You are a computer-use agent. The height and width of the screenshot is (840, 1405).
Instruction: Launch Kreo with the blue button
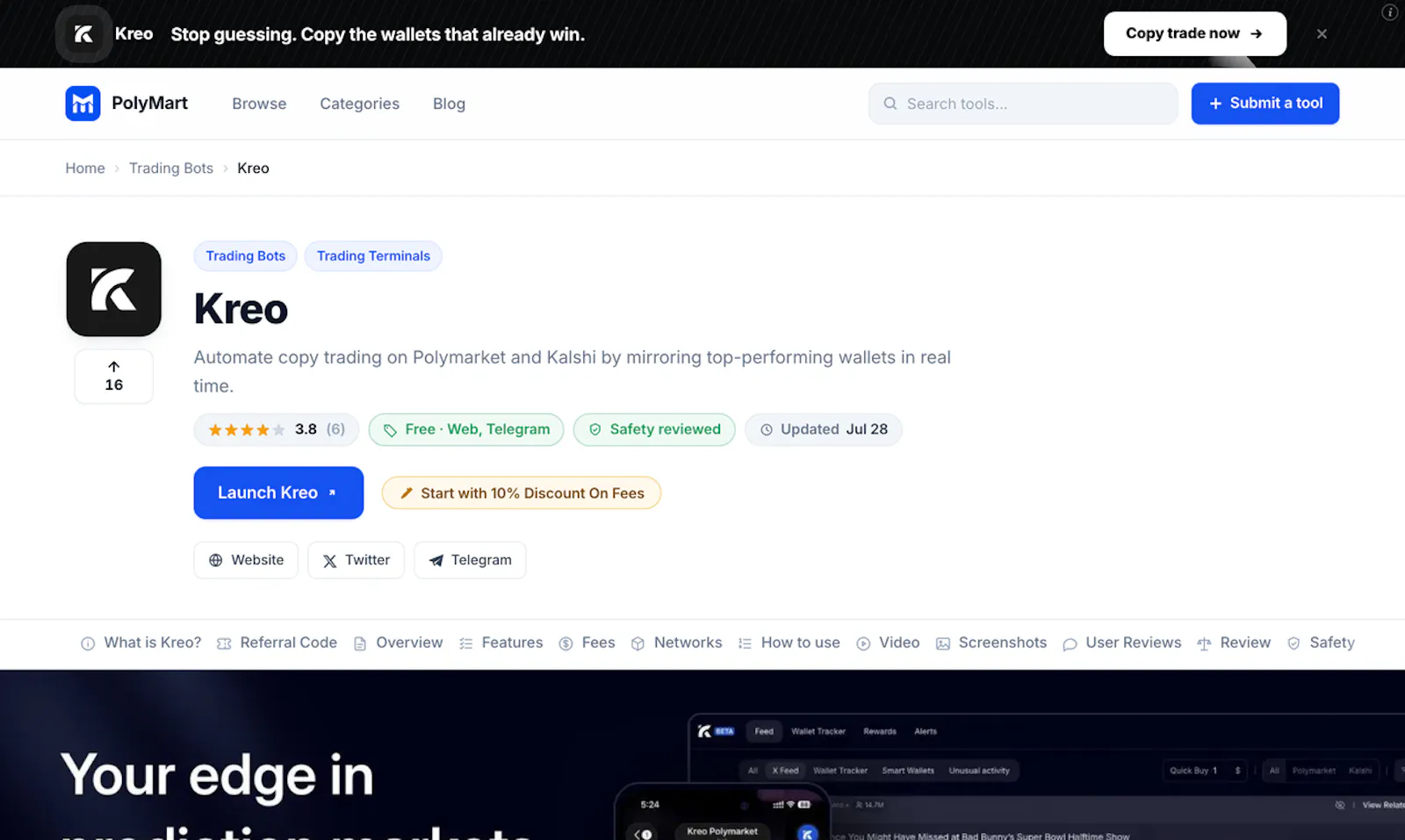pos(278,493)
